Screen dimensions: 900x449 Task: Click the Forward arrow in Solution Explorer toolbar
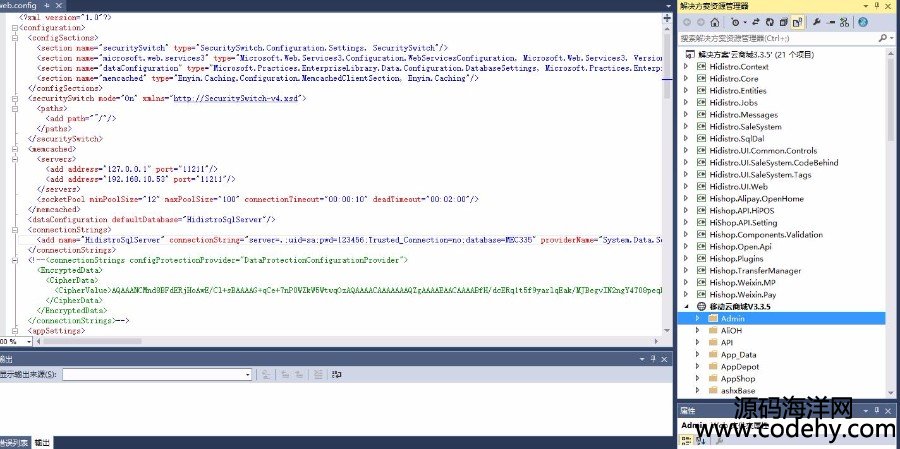point(700,22)
